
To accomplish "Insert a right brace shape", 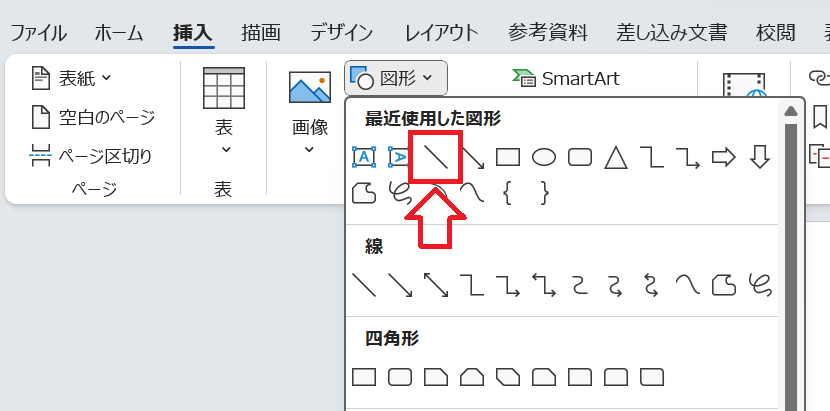I will coord(544,193).
